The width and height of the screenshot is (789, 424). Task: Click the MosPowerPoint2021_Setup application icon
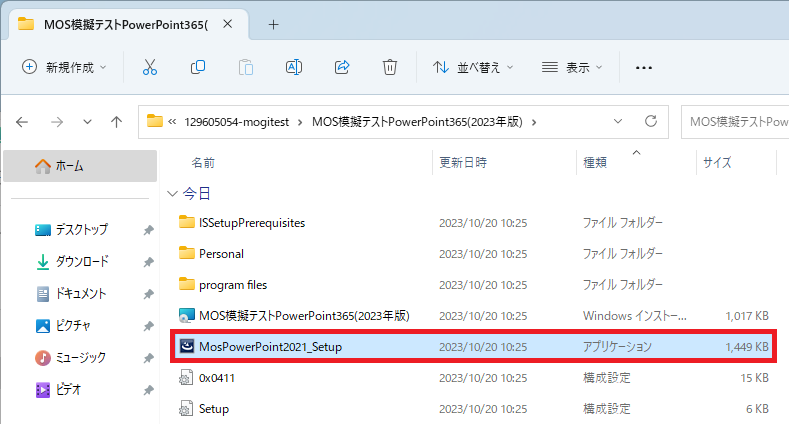[187, 346]
